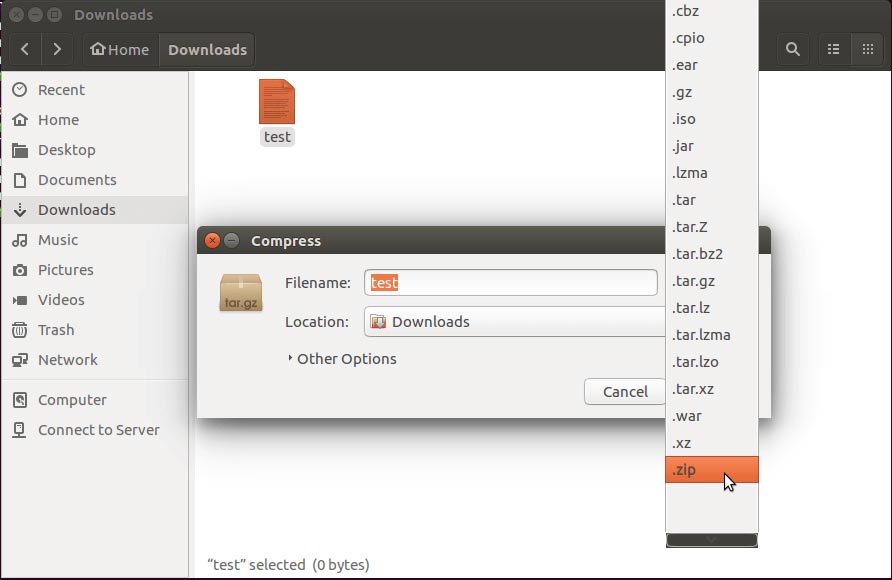Click the Filename text field
Screen dimensions: 892x580
pos(510,283)
